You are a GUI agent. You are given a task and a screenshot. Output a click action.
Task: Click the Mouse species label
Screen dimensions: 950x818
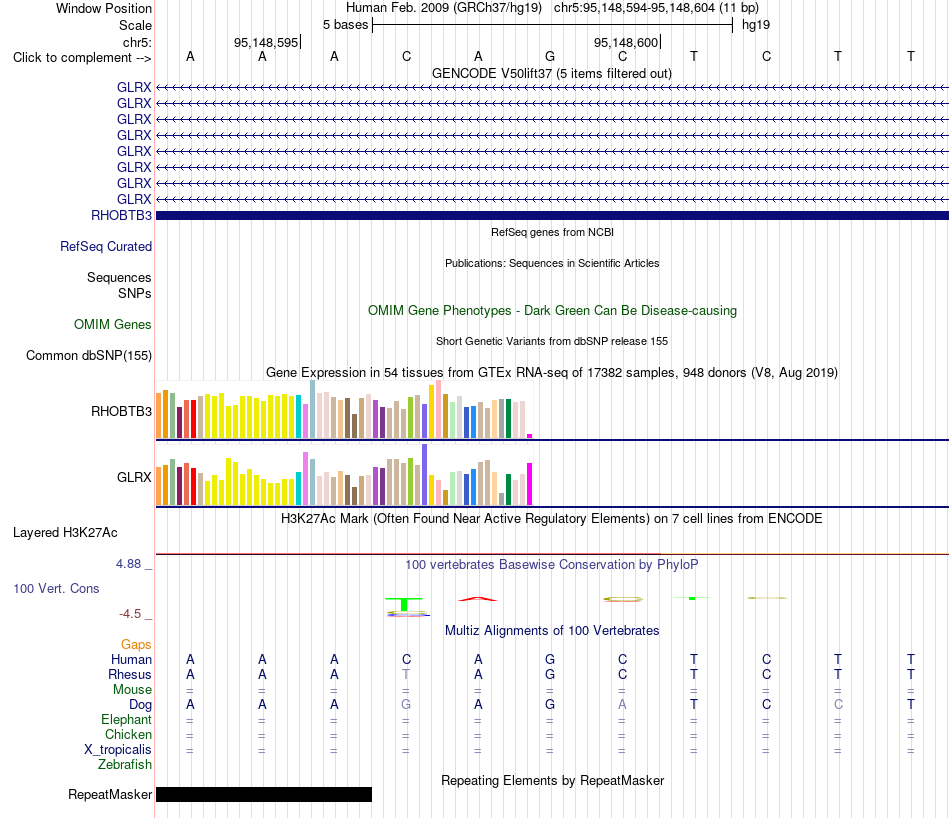pos(132,690)
